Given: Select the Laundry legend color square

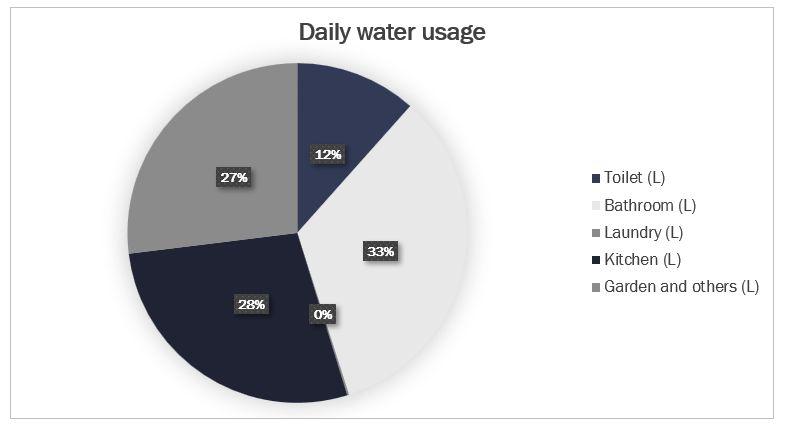Looking at the screenshot, I should (x=595, y=233).
